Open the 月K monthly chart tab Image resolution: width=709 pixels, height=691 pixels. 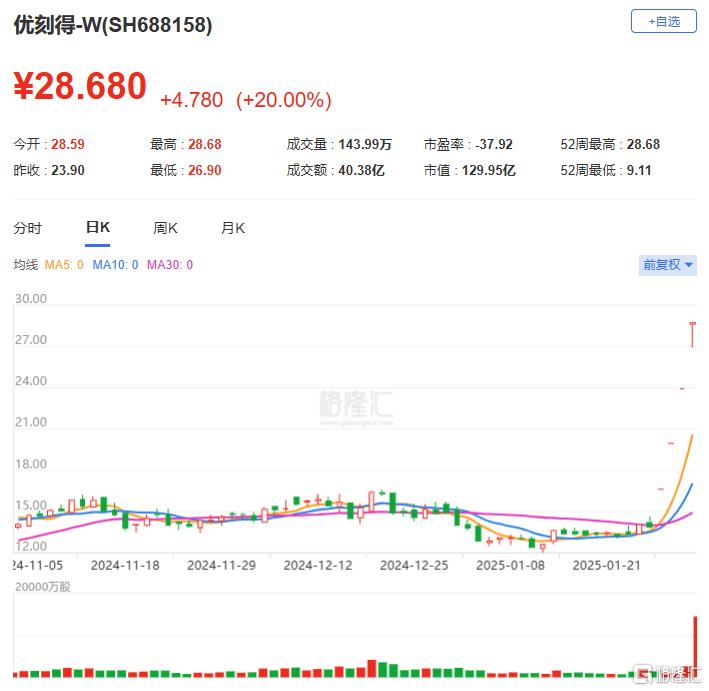pyautogui.click(x=233, y=228)
